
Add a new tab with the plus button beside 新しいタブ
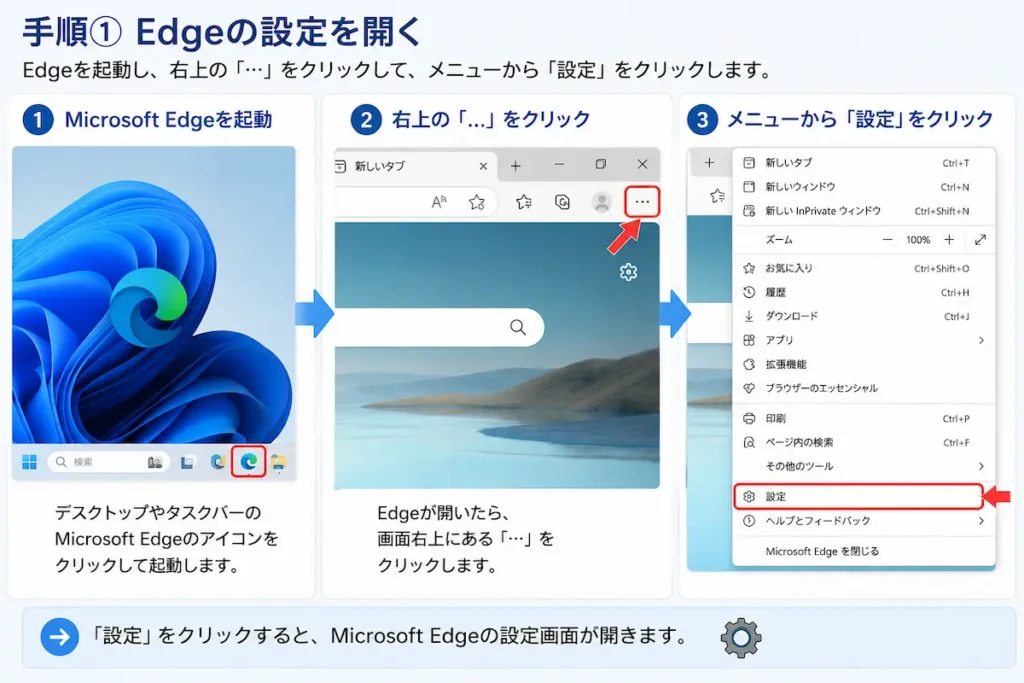pyautogui.click(x=515, y=166)
